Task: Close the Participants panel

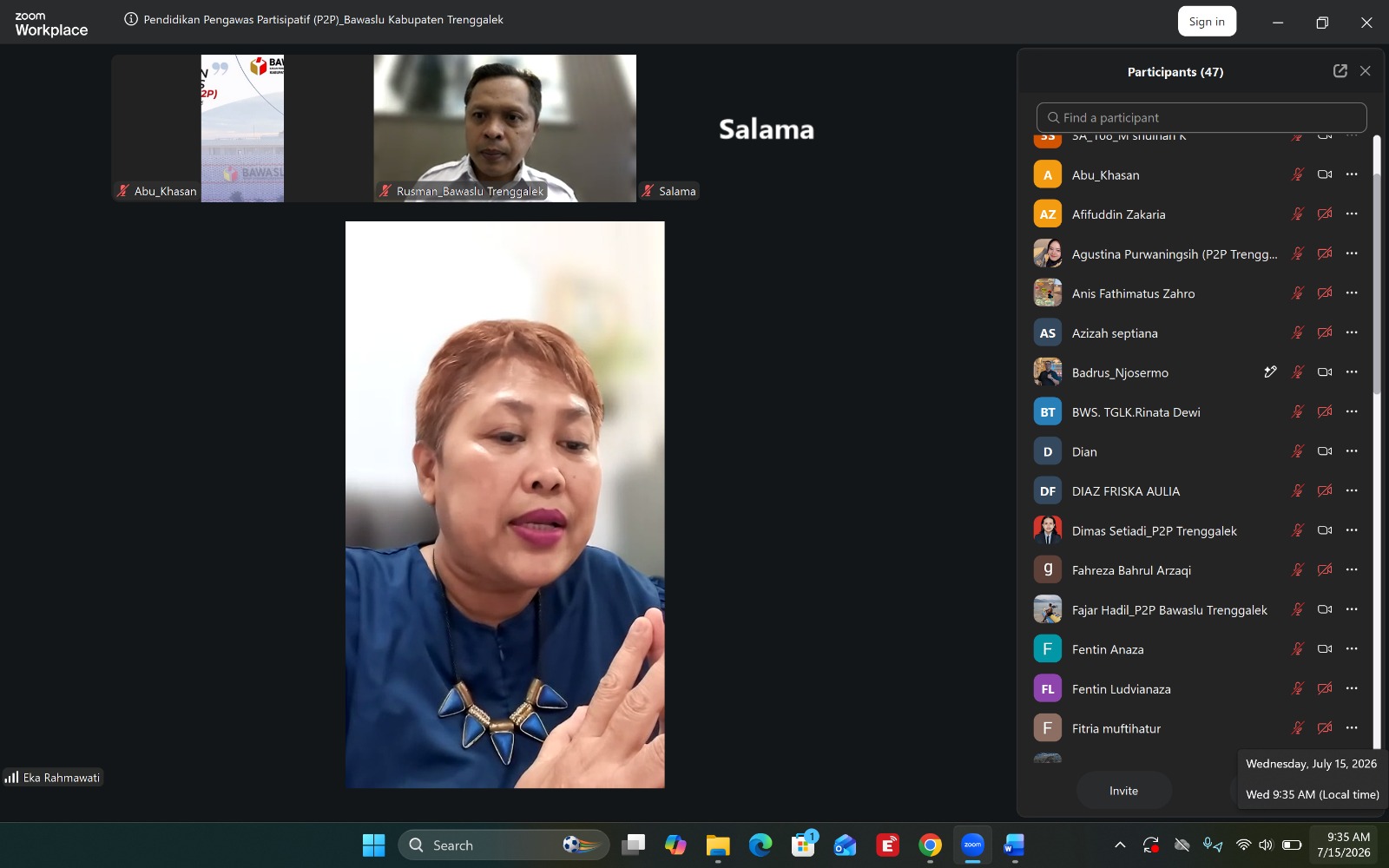Action: coord(1365,71)
